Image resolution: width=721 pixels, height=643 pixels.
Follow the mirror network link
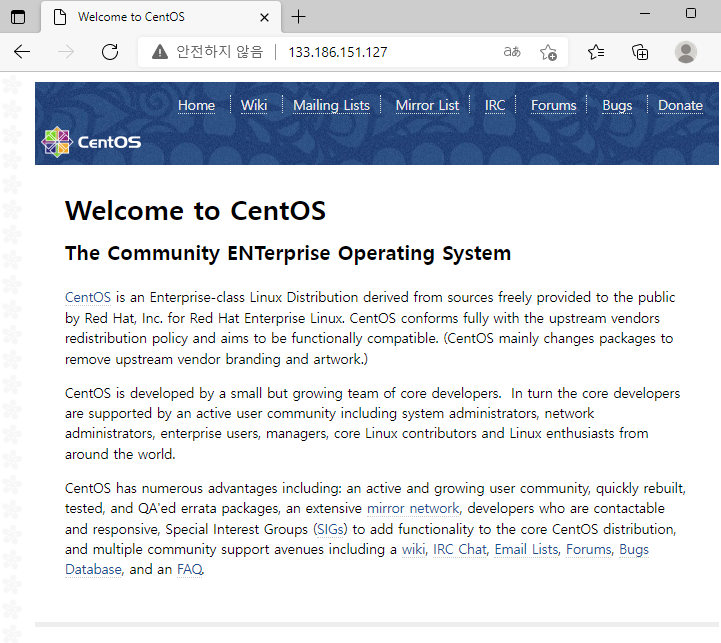413,508
